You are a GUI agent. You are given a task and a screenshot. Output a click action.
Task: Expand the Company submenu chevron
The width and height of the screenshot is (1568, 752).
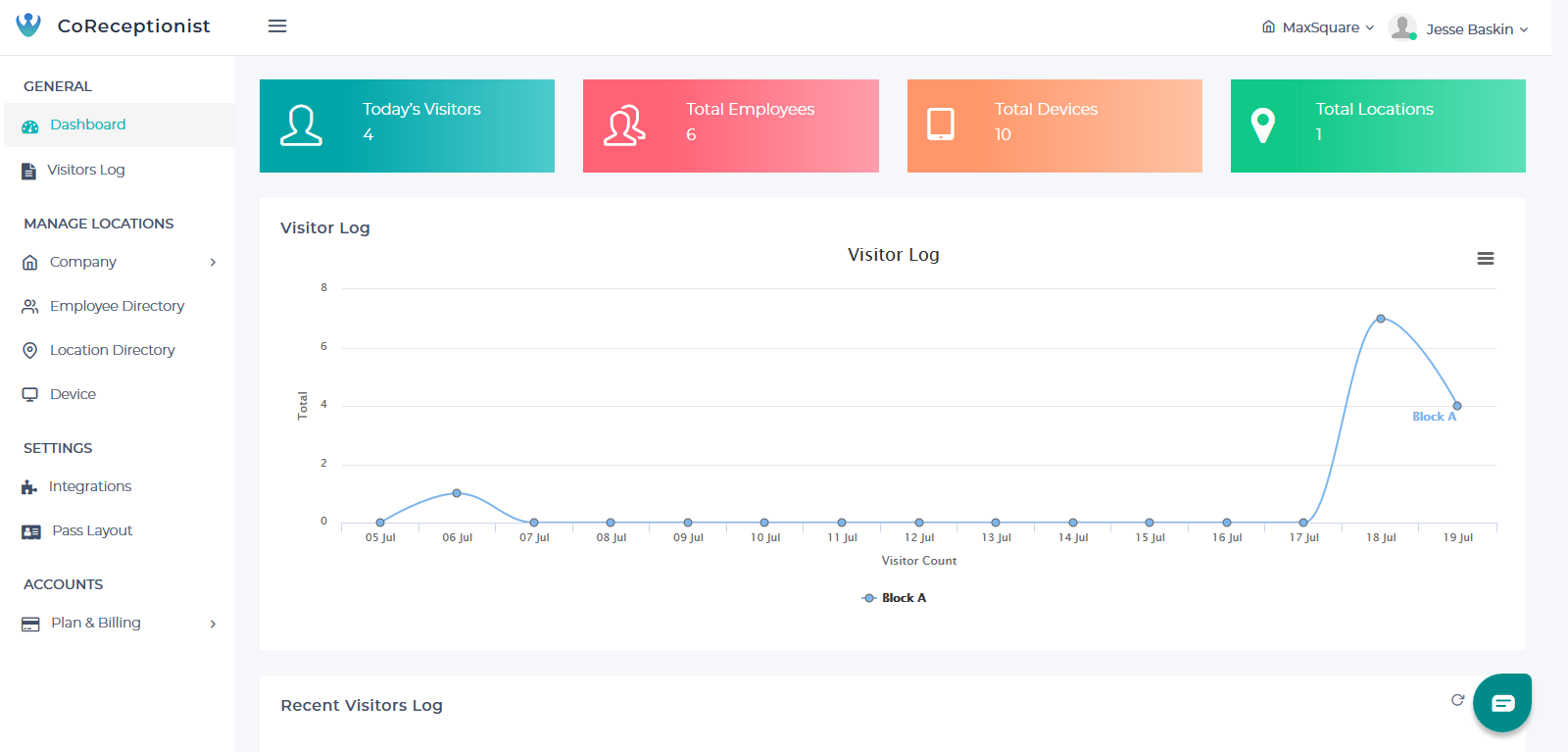click(x=213, y=262)
